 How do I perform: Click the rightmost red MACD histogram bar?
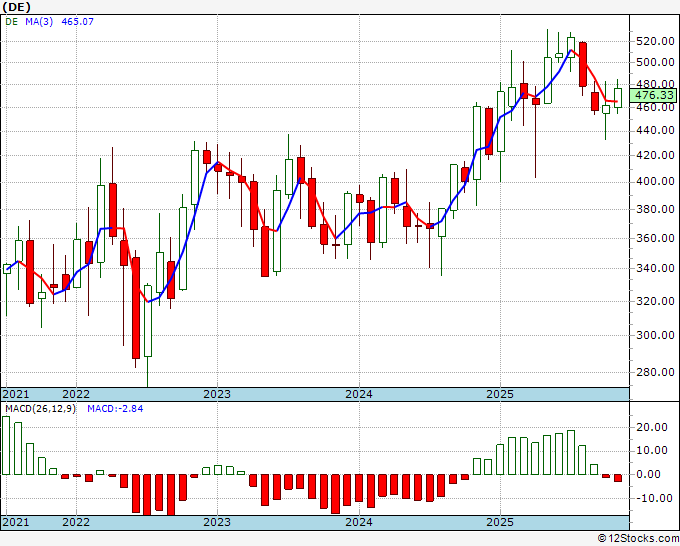click(x=618, y=478)
